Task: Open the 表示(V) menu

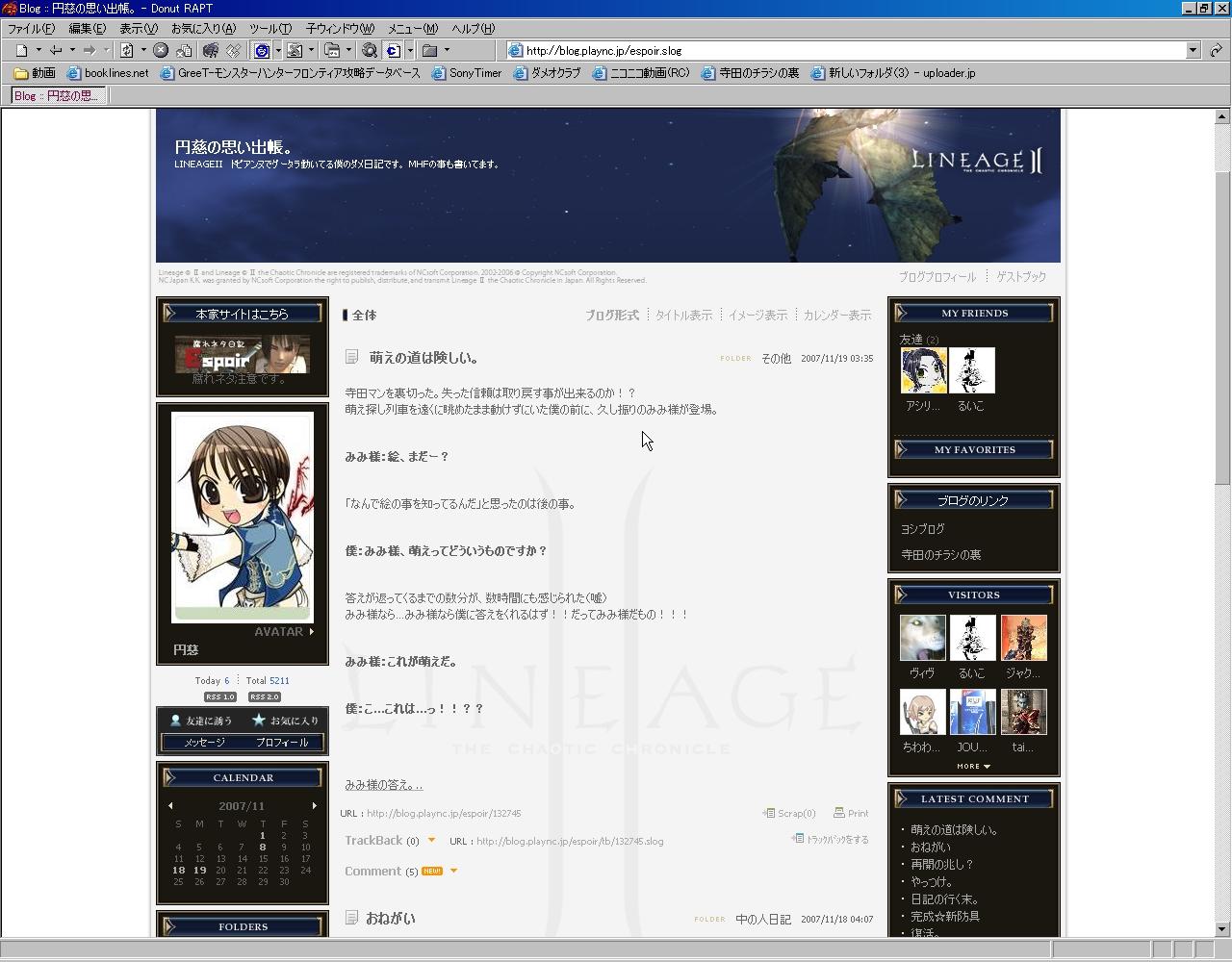Action: [x=138, y=29]
